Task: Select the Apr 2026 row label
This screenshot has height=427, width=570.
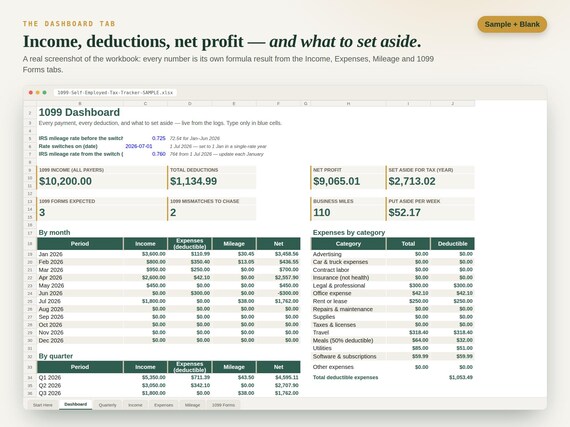Action: coord(51,278)
